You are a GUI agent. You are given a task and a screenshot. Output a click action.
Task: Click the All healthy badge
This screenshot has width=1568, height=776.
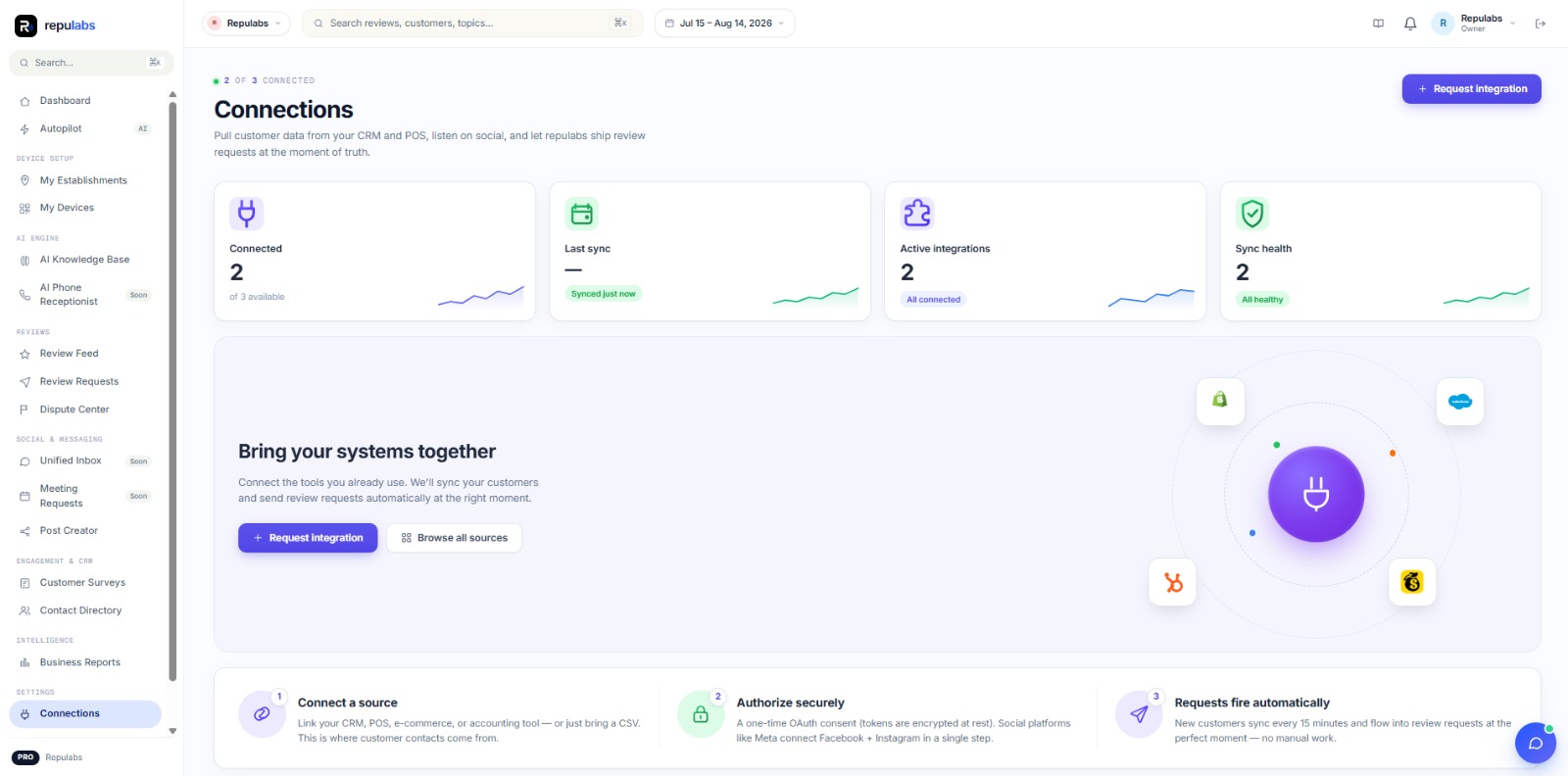point(1262,300)
